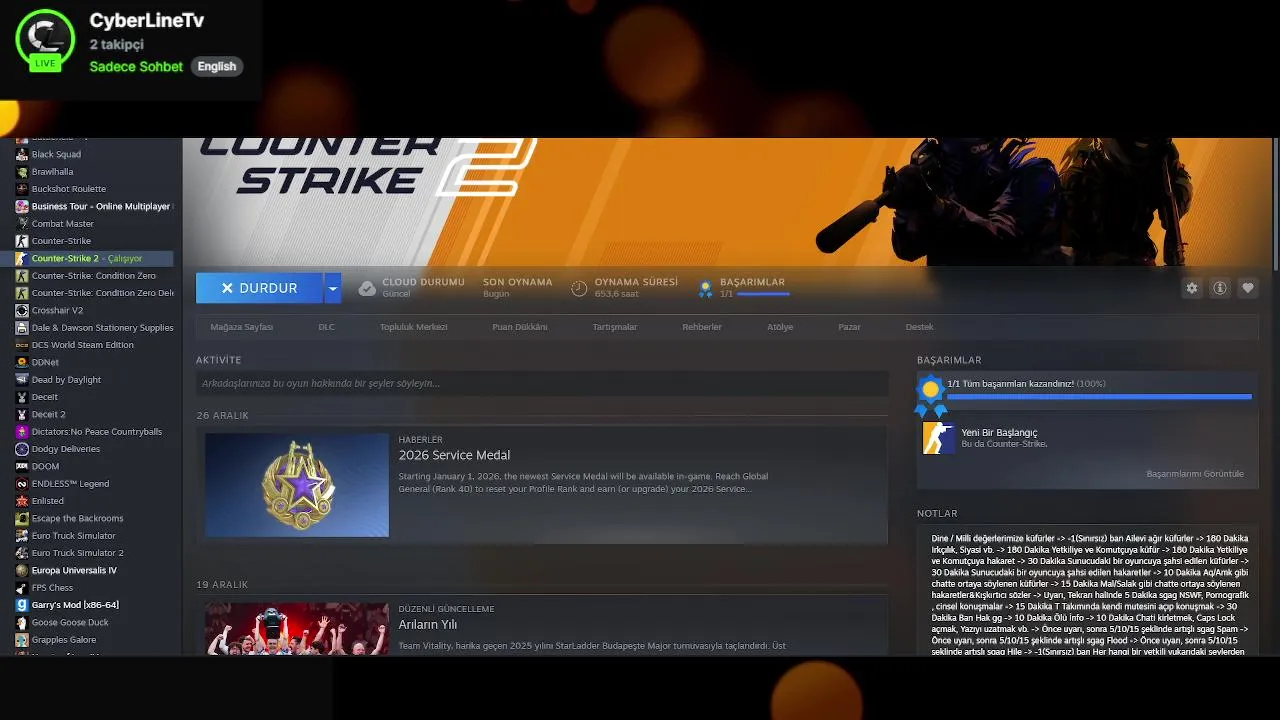Screen dimensions: 1280x720
Task: Click the Notlar notes text block
Action: [1089, 595]
